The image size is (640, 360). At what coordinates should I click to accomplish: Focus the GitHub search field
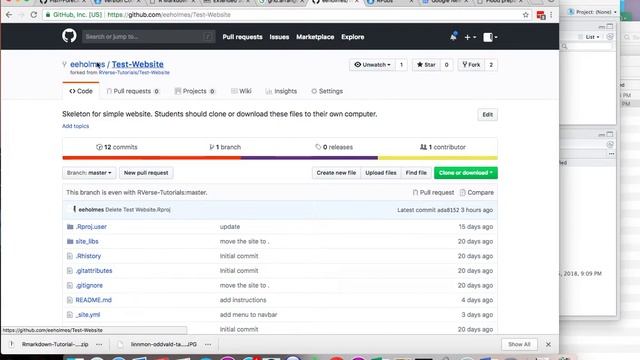[x=149, y=37]
